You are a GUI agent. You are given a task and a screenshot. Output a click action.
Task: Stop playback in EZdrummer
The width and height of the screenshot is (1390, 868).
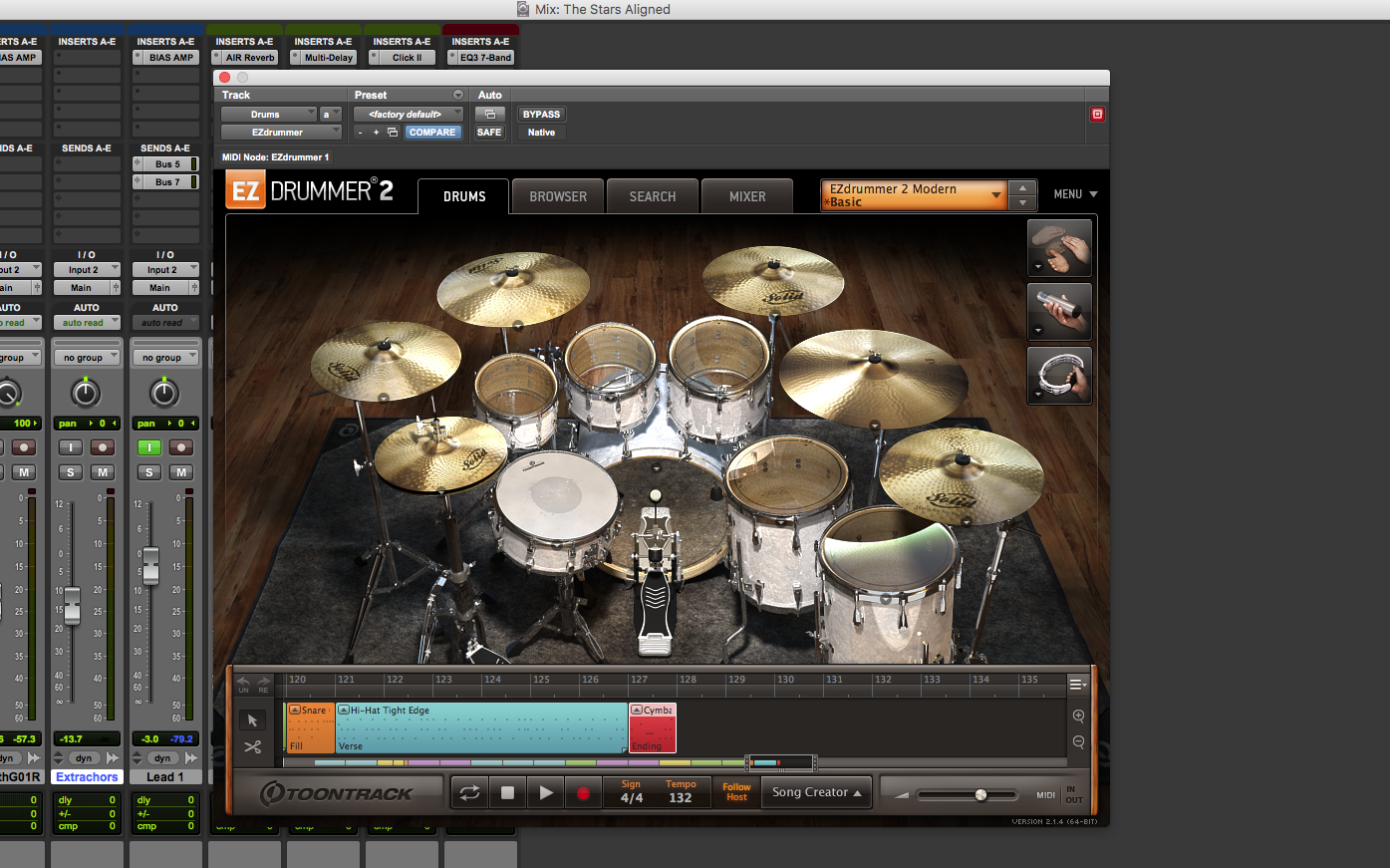click(507, 793)
